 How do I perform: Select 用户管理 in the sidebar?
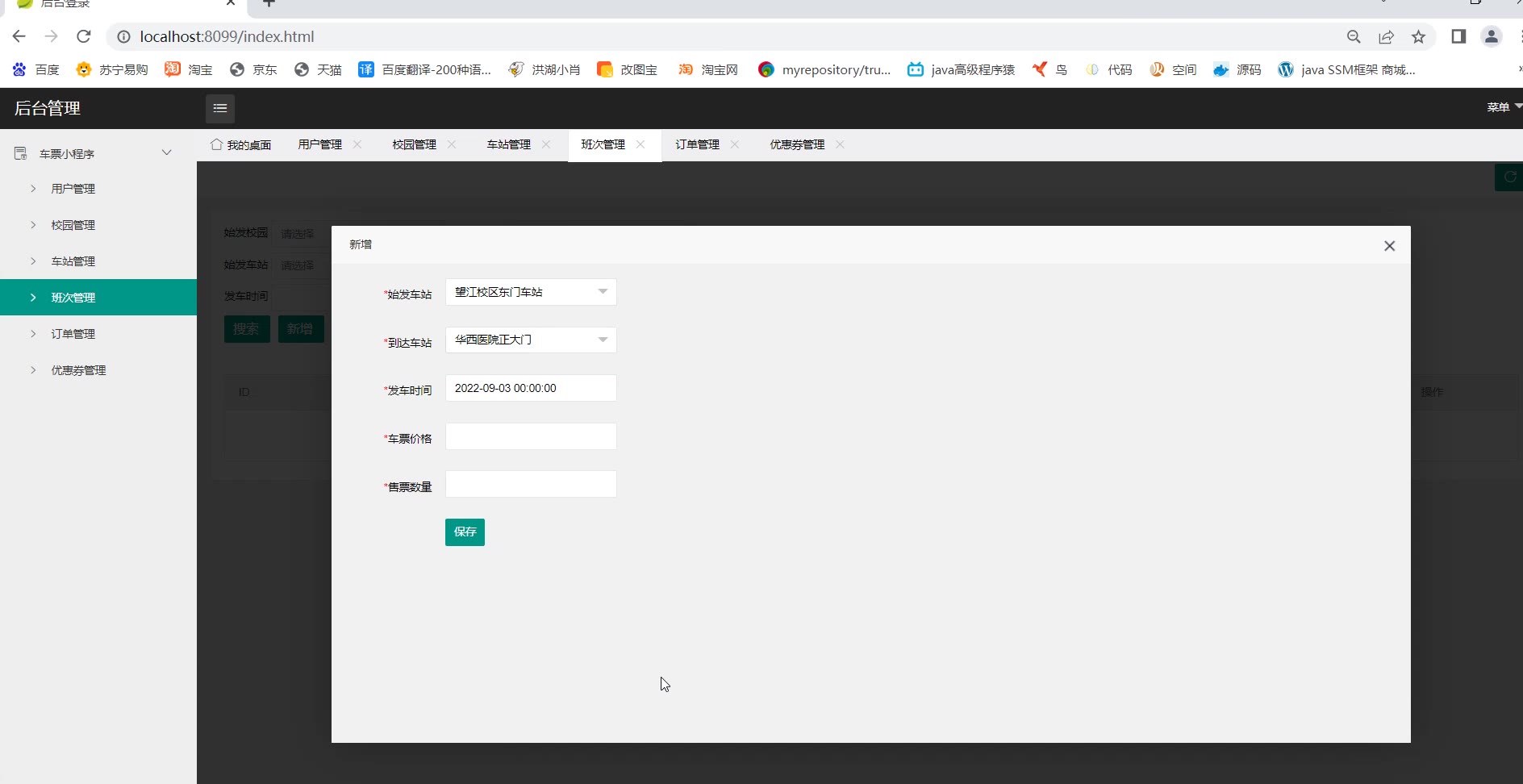pos(98,189)
